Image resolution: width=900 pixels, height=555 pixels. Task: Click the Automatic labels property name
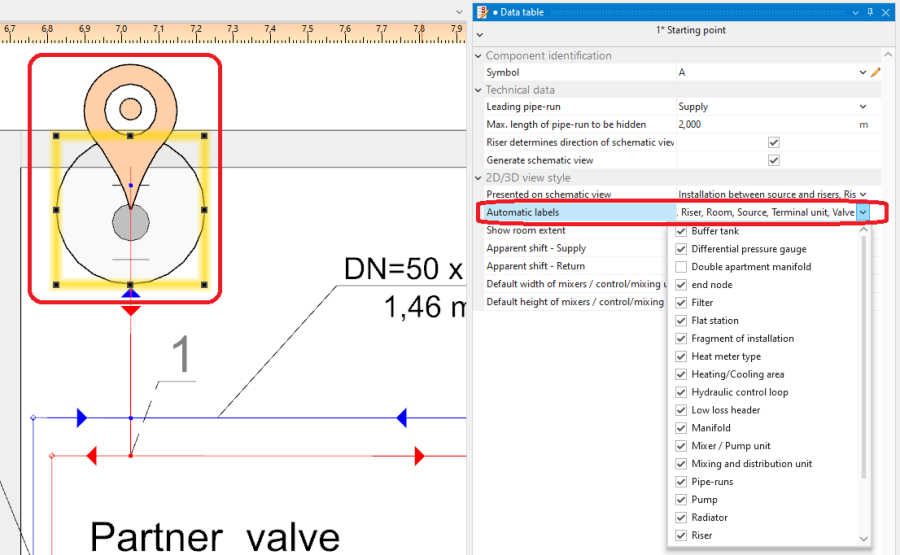522,212
